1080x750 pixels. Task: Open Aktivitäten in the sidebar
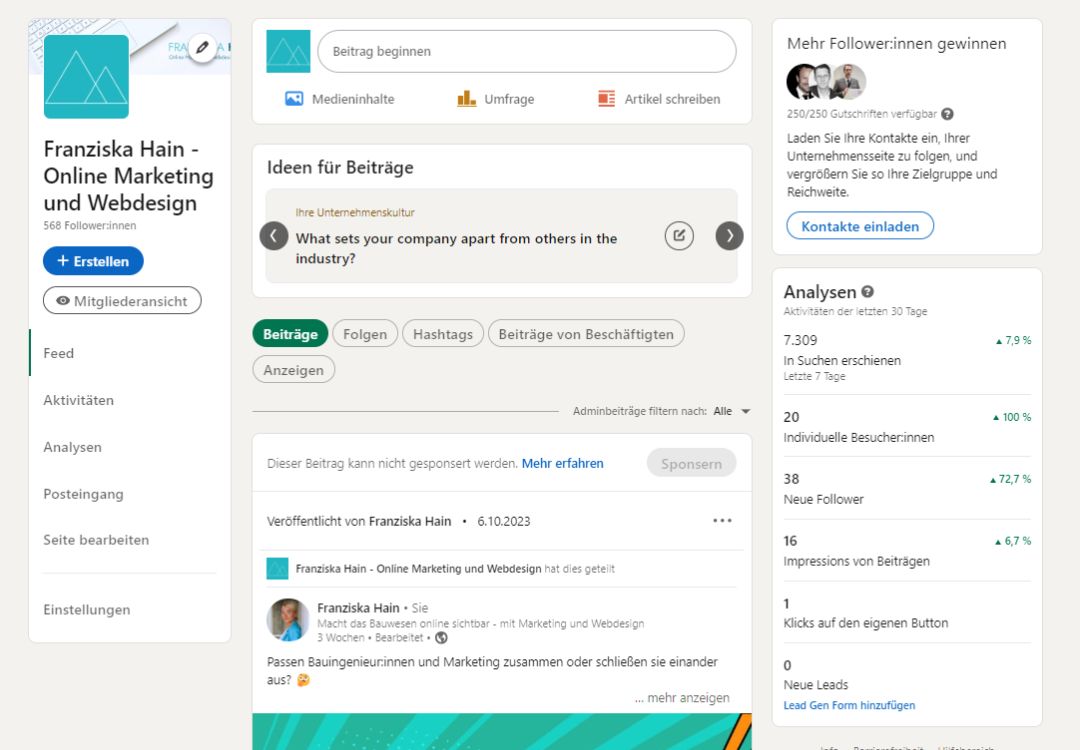click(x=79, y=400)
